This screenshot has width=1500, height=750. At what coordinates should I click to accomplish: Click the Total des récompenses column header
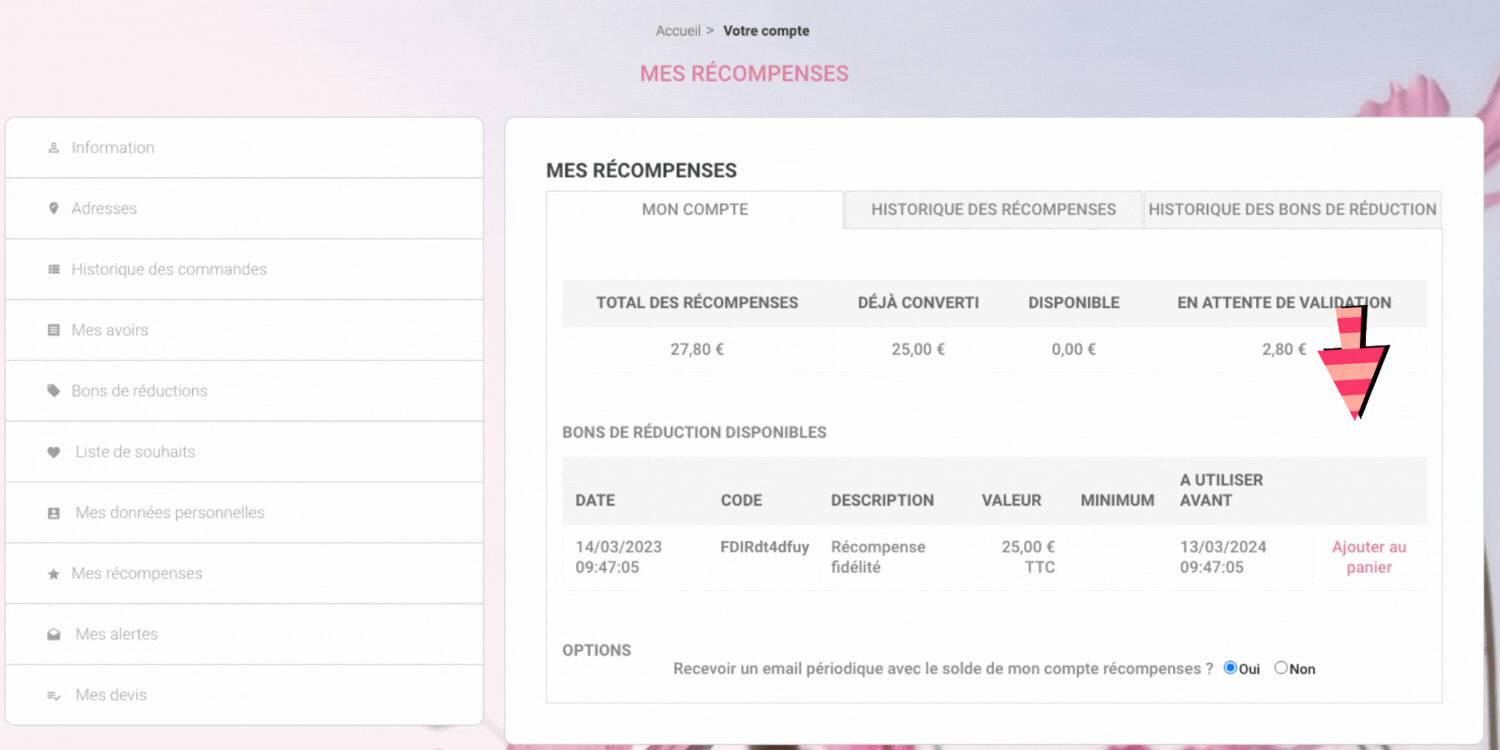(697, 303)
